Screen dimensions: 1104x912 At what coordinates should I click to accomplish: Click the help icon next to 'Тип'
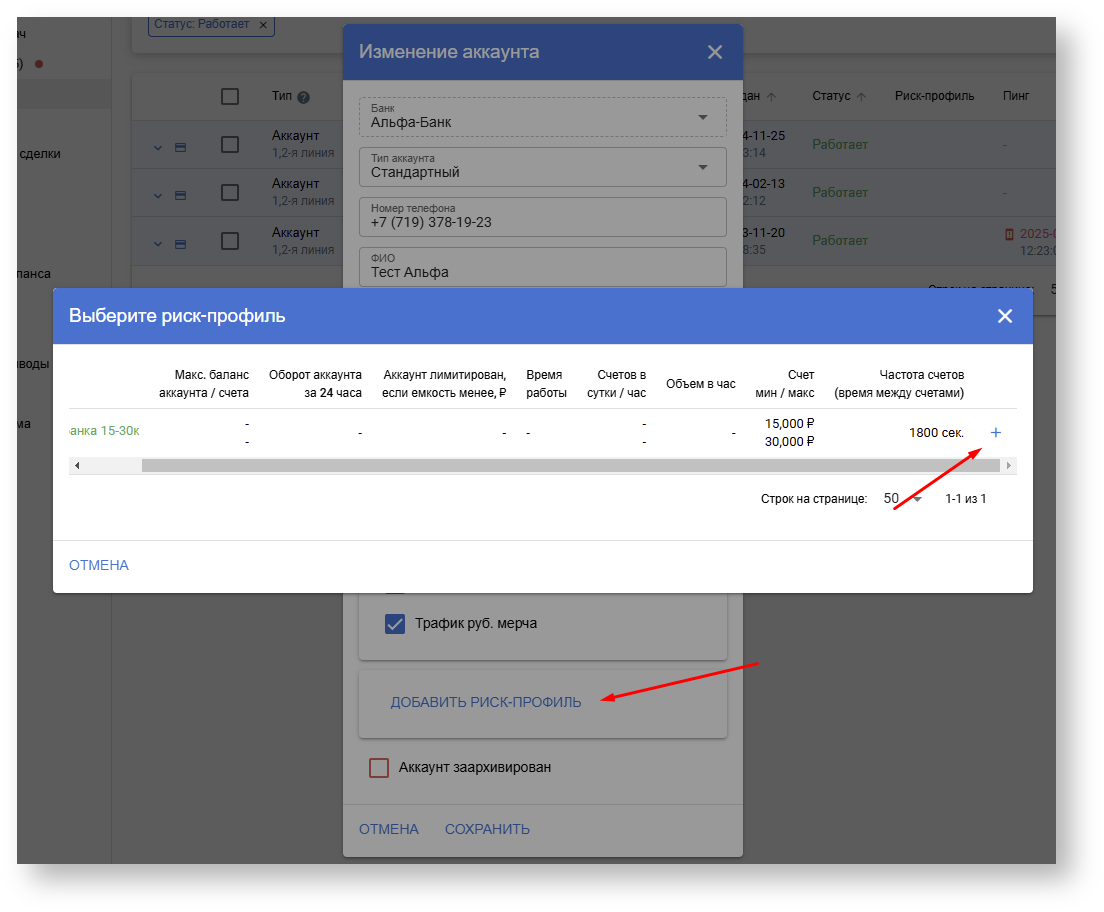[303, 97]
